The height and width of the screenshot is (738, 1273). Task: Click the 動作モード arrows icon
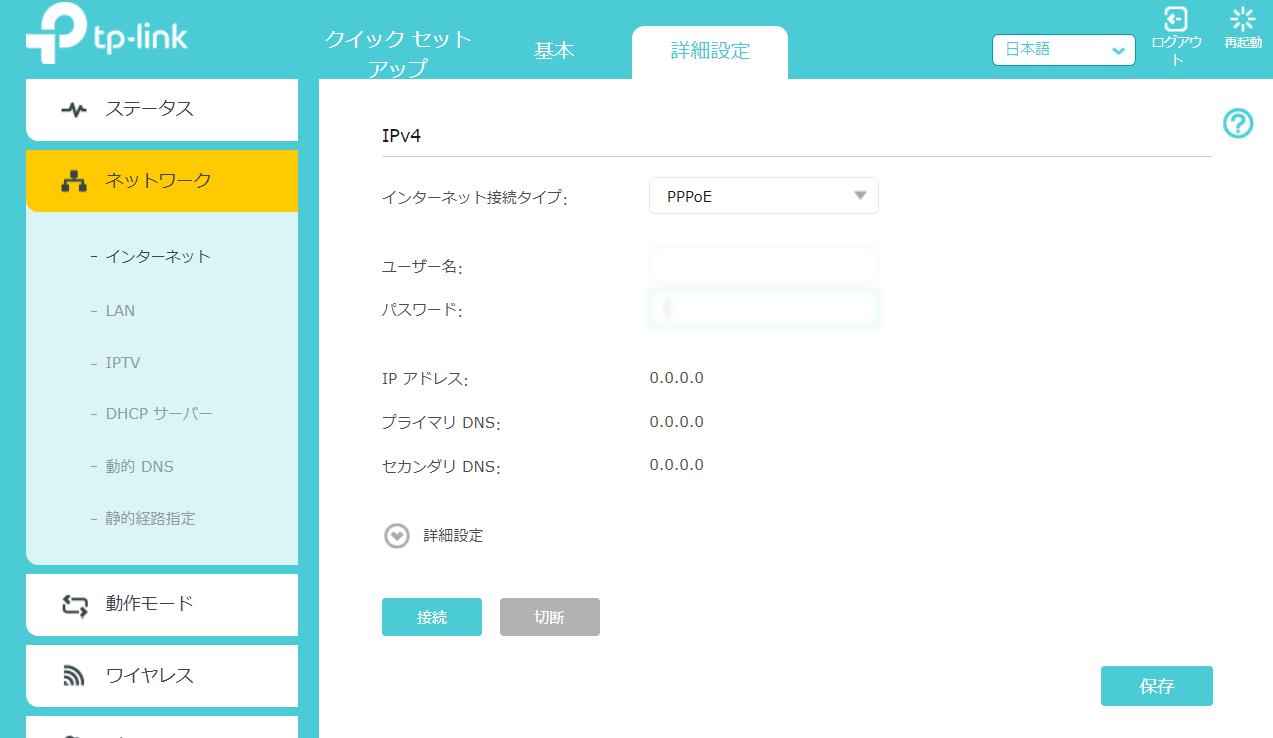[x=74, y=604]
